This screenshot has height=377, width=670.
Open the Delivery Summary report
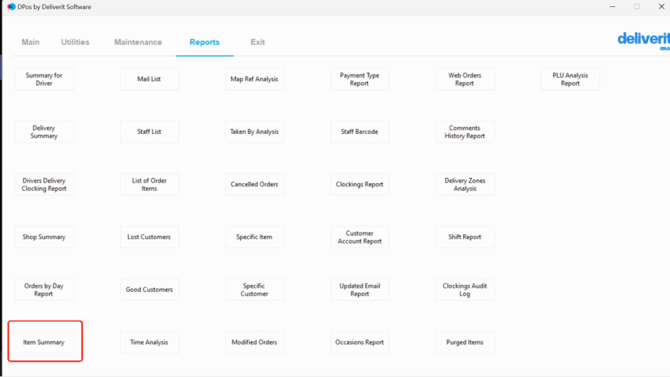pyautogui.click(x=44, y=132)
